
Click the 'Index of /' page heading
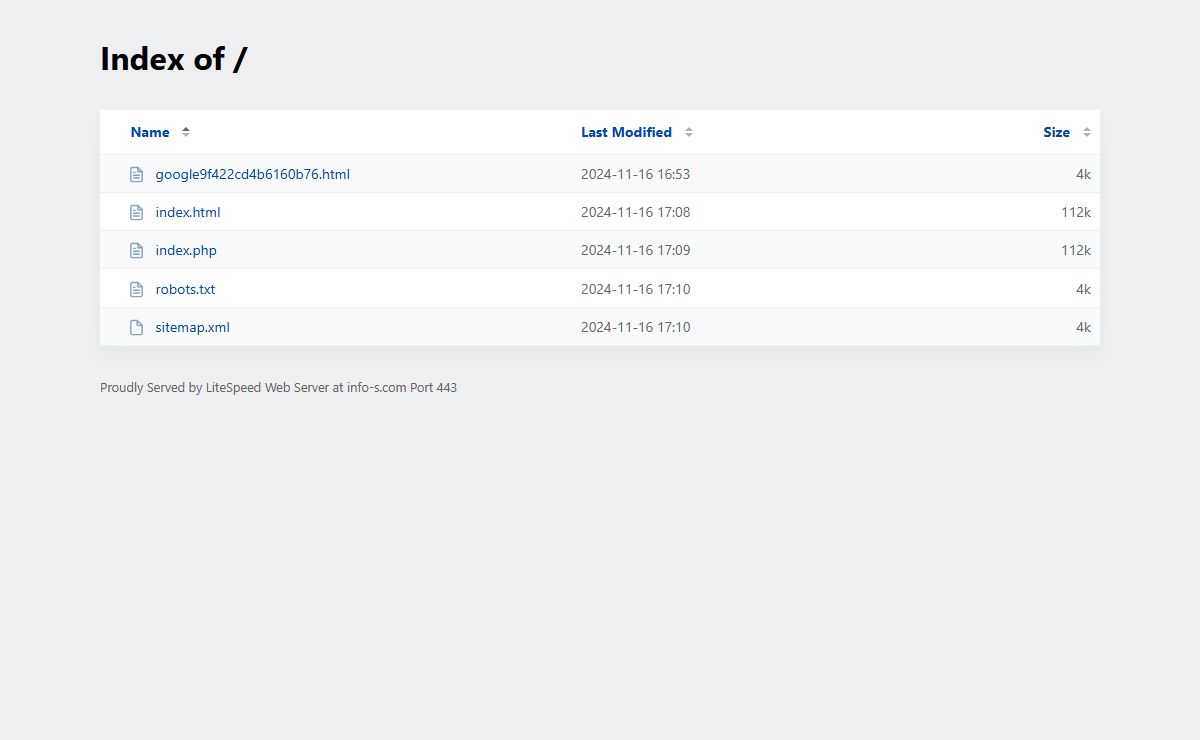pyautogui.click(x=174, y=59)
